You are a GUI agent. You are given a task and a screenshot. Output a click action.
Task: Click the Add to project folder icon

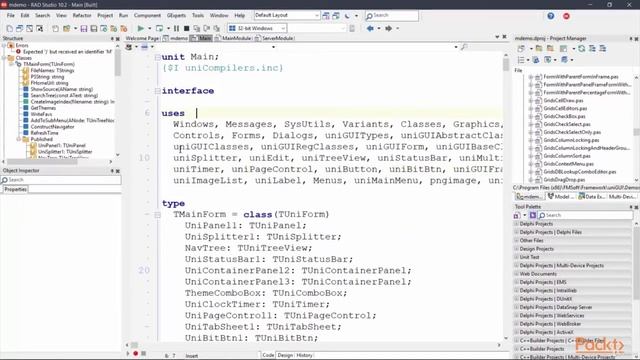click(x=539, y=49)
